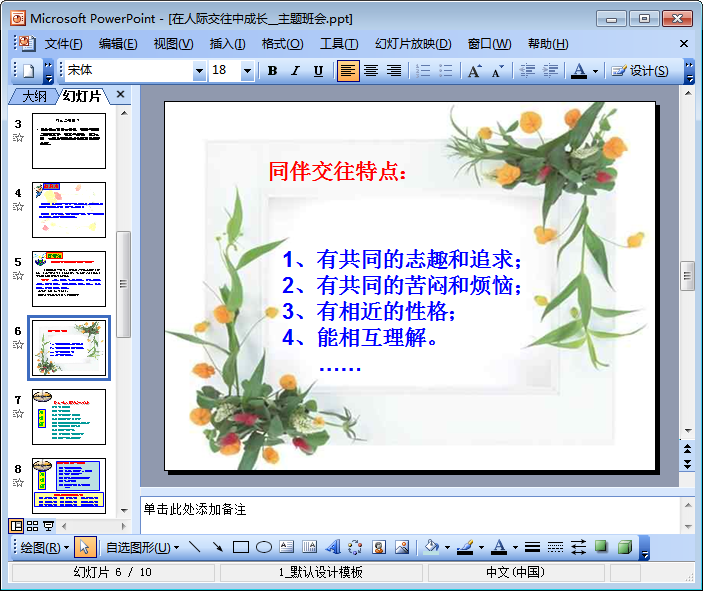Viewport: 703px width, 591px height.
Task: Toggle bulleted list formatting
Action: 446,71
